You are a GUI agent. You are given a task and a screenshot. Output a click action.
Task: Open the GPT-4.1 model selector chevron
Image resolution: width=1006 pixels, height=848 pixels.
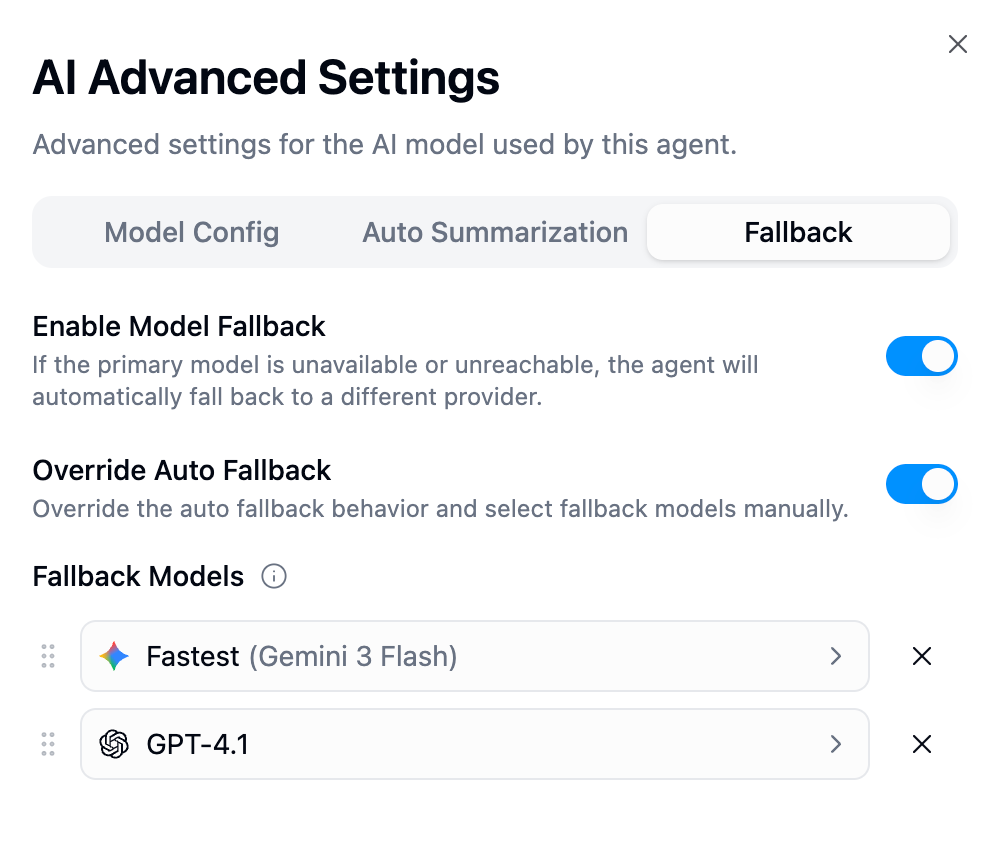pyautogui.click(x=836, y=744)
